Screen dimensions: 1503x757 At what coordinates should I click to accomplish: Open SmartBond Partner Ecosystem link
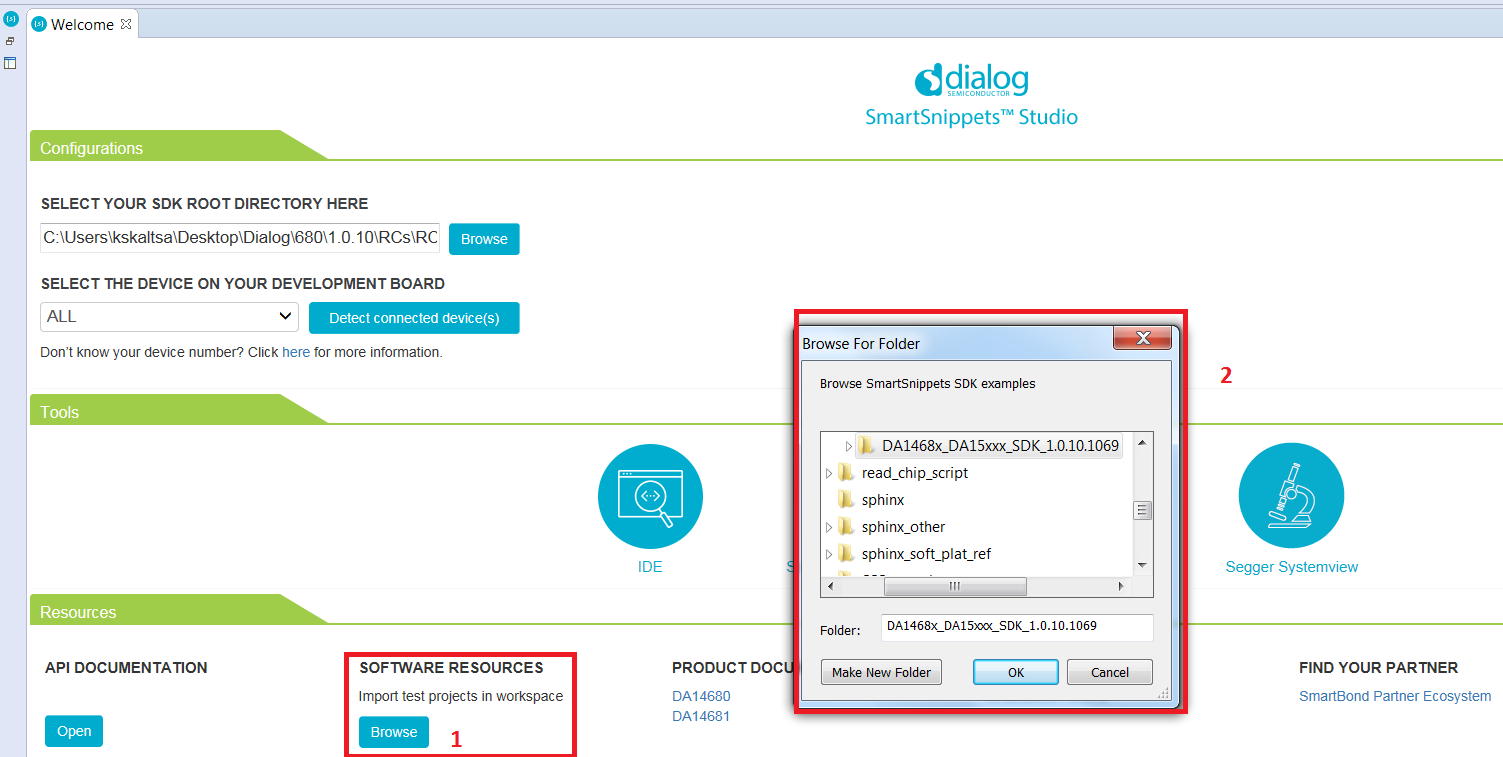(x=1395, y=696)
